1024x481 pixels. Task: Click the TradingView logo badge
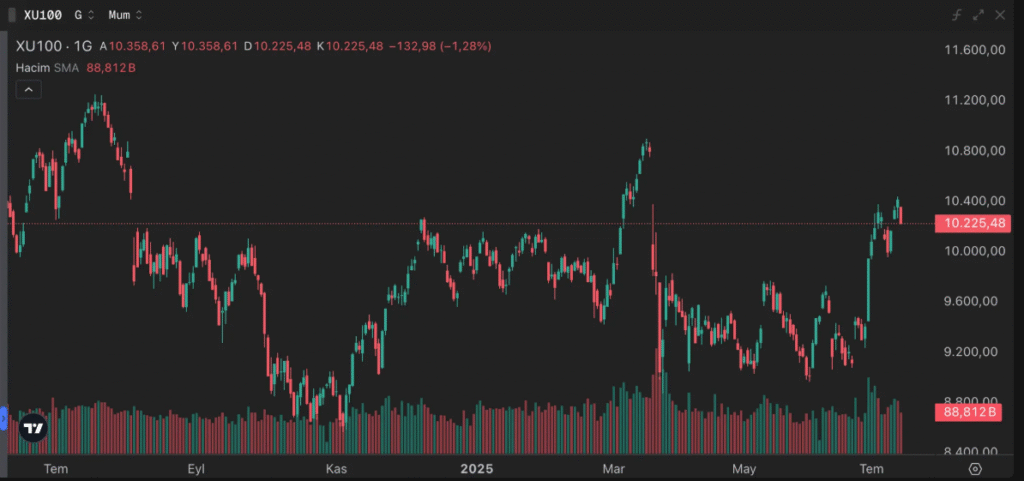33,427
